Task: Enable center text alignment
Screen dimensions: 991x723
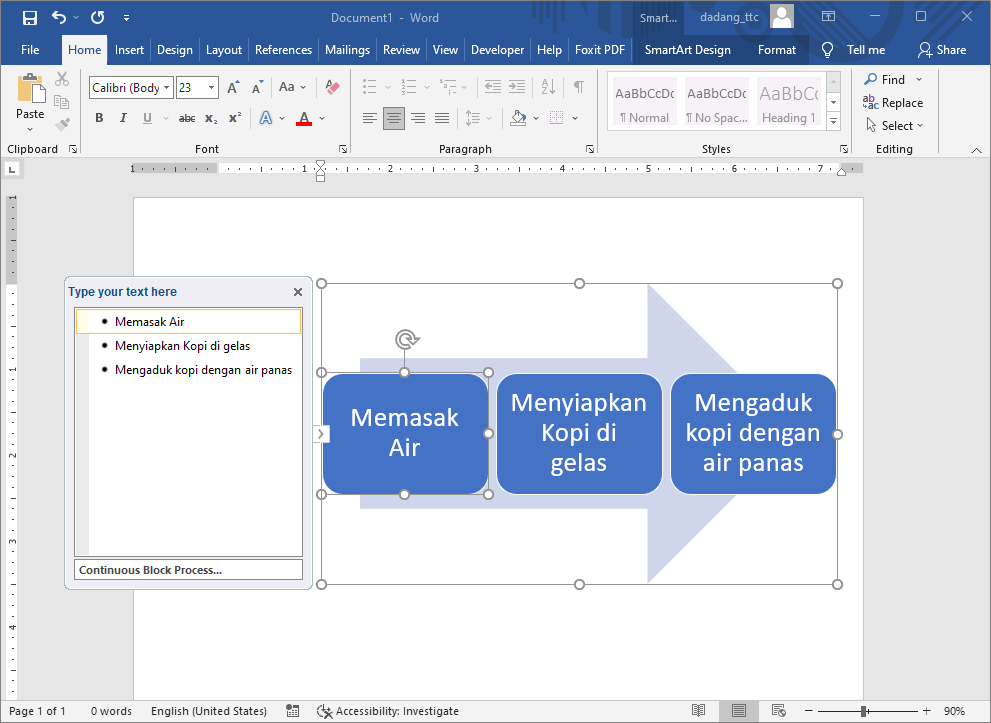Action: (x=393, y=118)
